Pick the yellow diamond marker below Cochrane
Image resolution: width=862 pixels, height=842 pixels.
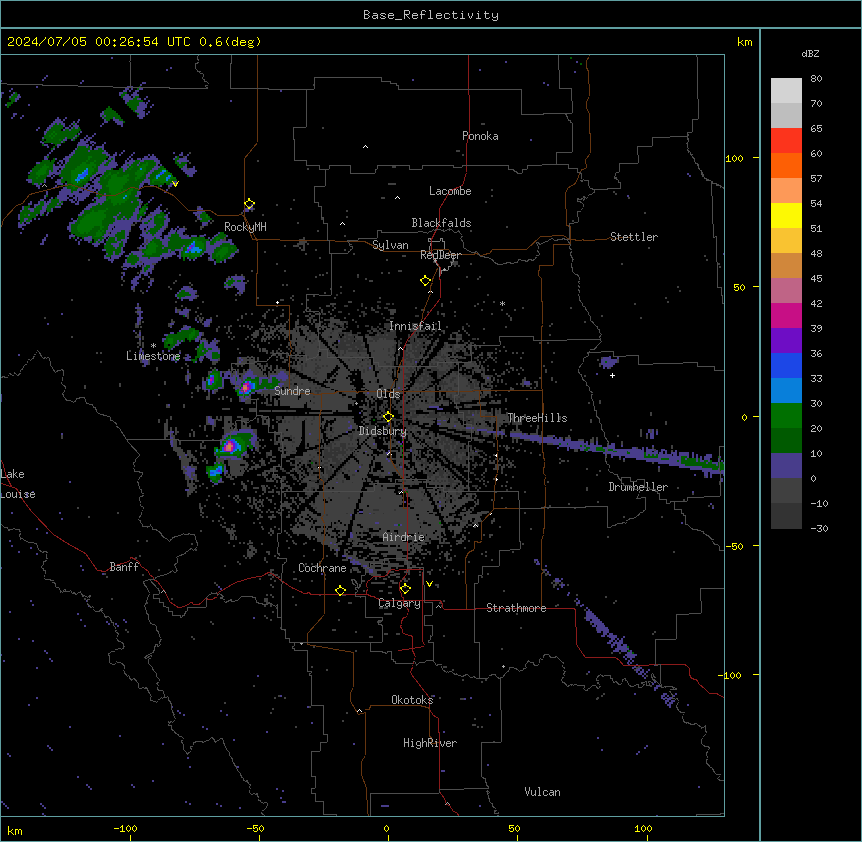340,590
